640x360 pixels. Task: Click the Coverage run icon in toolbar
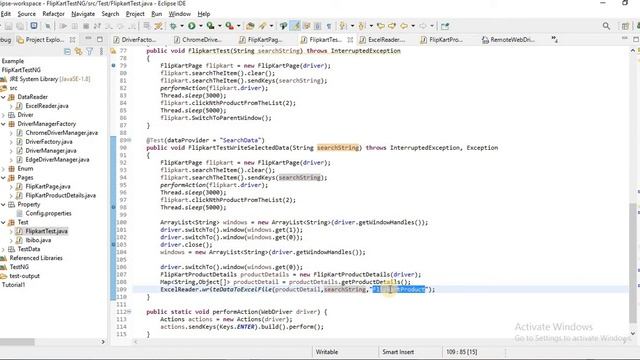210,26
